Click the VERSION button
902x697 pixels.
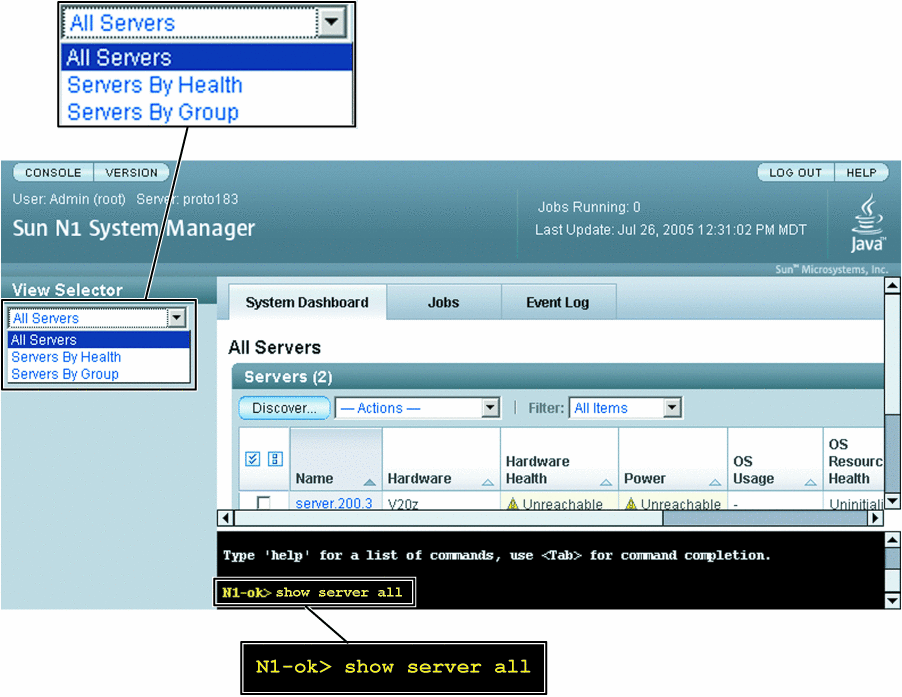(x=131, y=173)
